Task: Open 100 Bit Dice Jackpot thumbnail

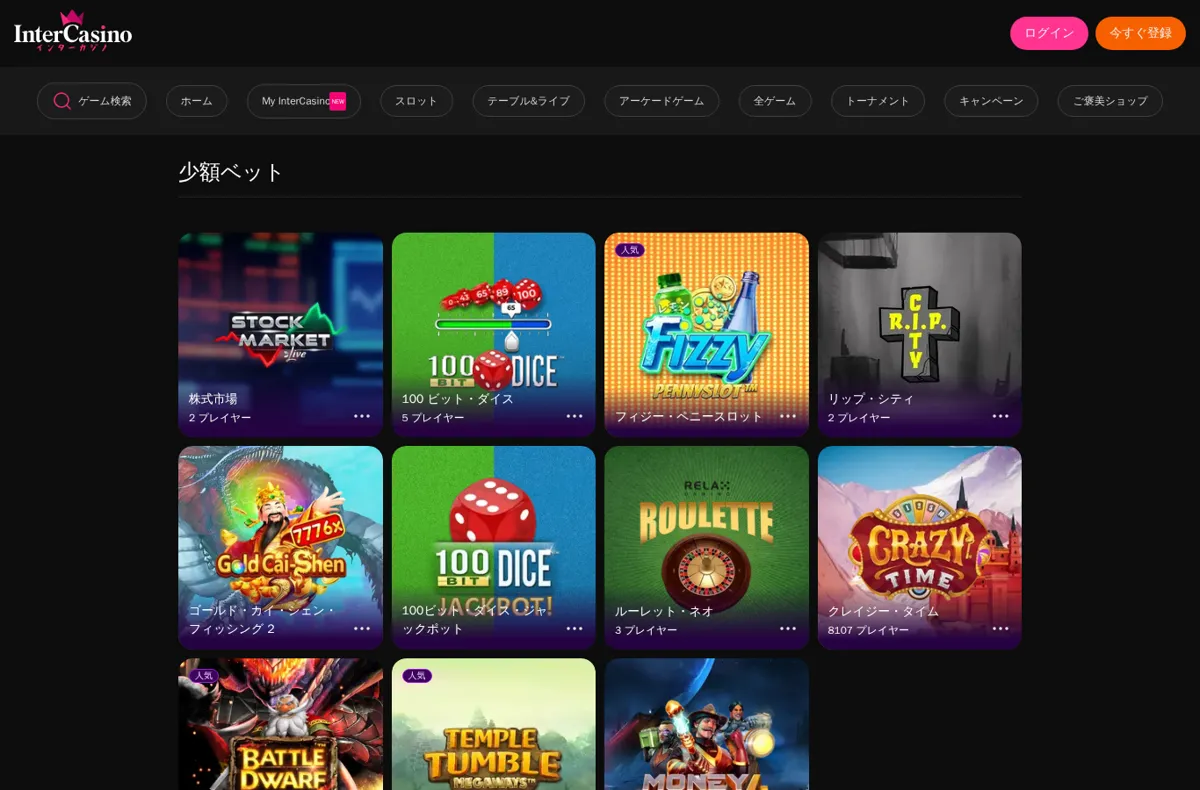Action: [x=493, y=547]
